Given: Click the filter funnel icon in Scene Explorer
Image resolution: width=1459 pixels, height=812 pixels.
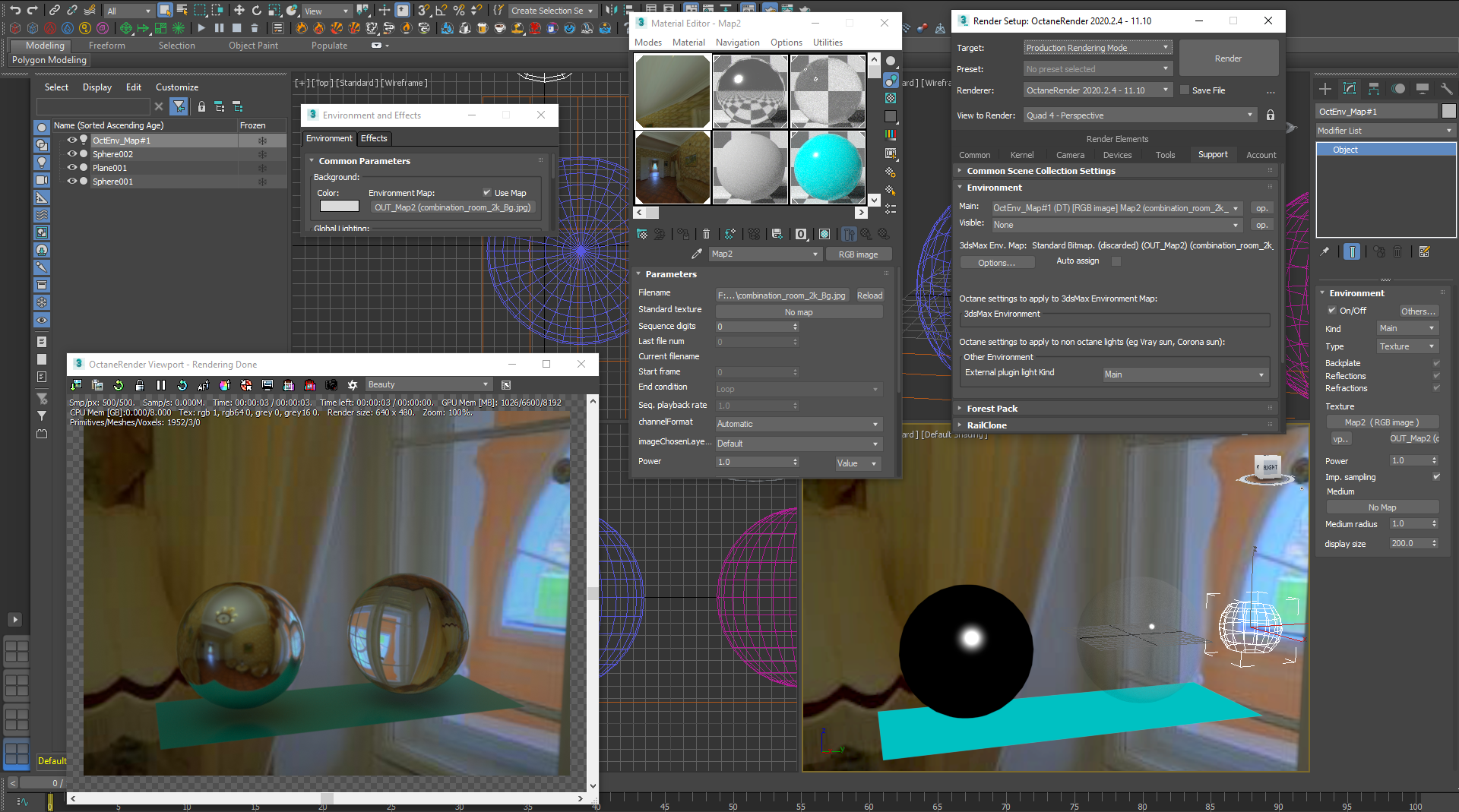Looking at the screenshot, I should [179, 106].
